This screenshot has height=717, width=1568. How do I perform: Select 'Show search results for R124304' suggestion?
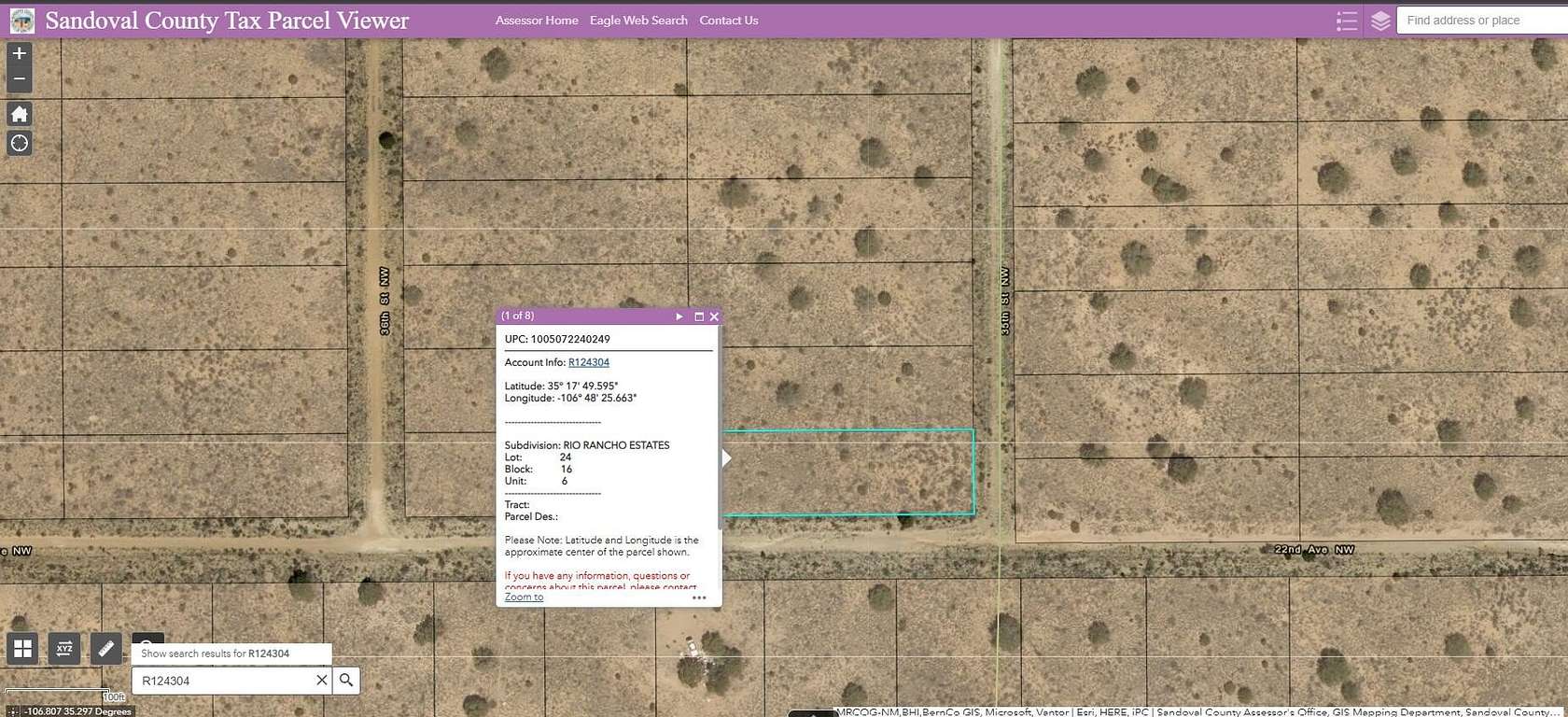point(231,654)
